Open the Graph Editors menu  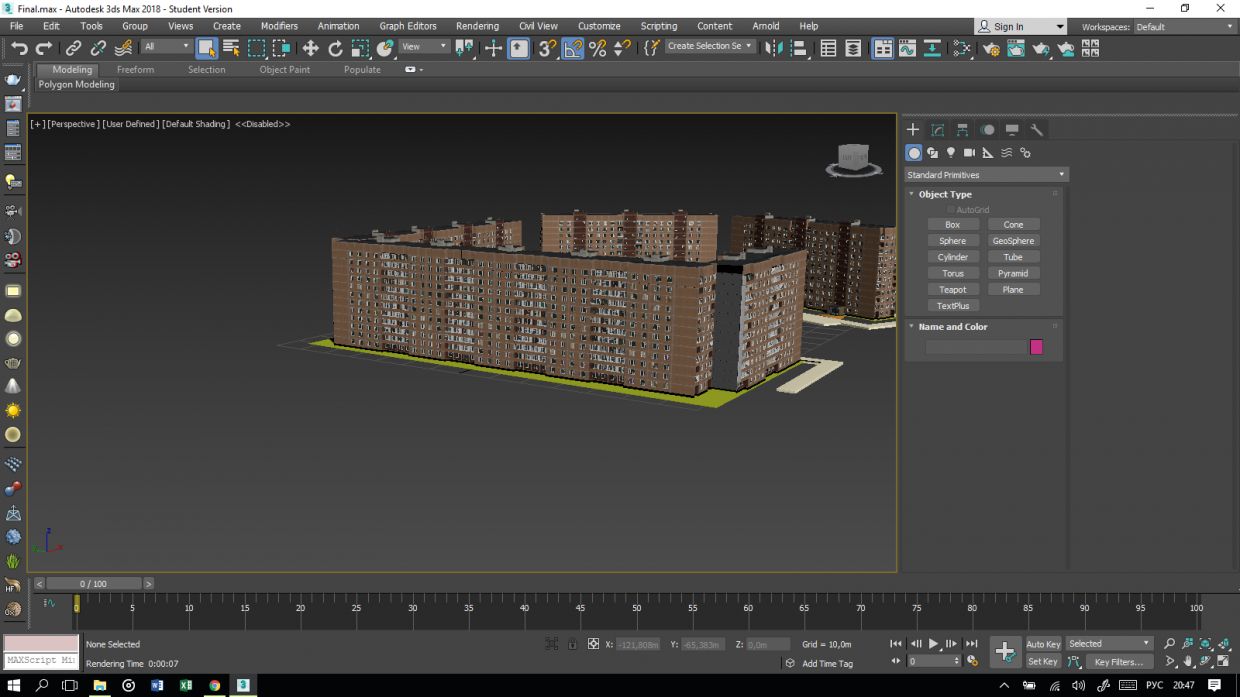click(408, 26)
